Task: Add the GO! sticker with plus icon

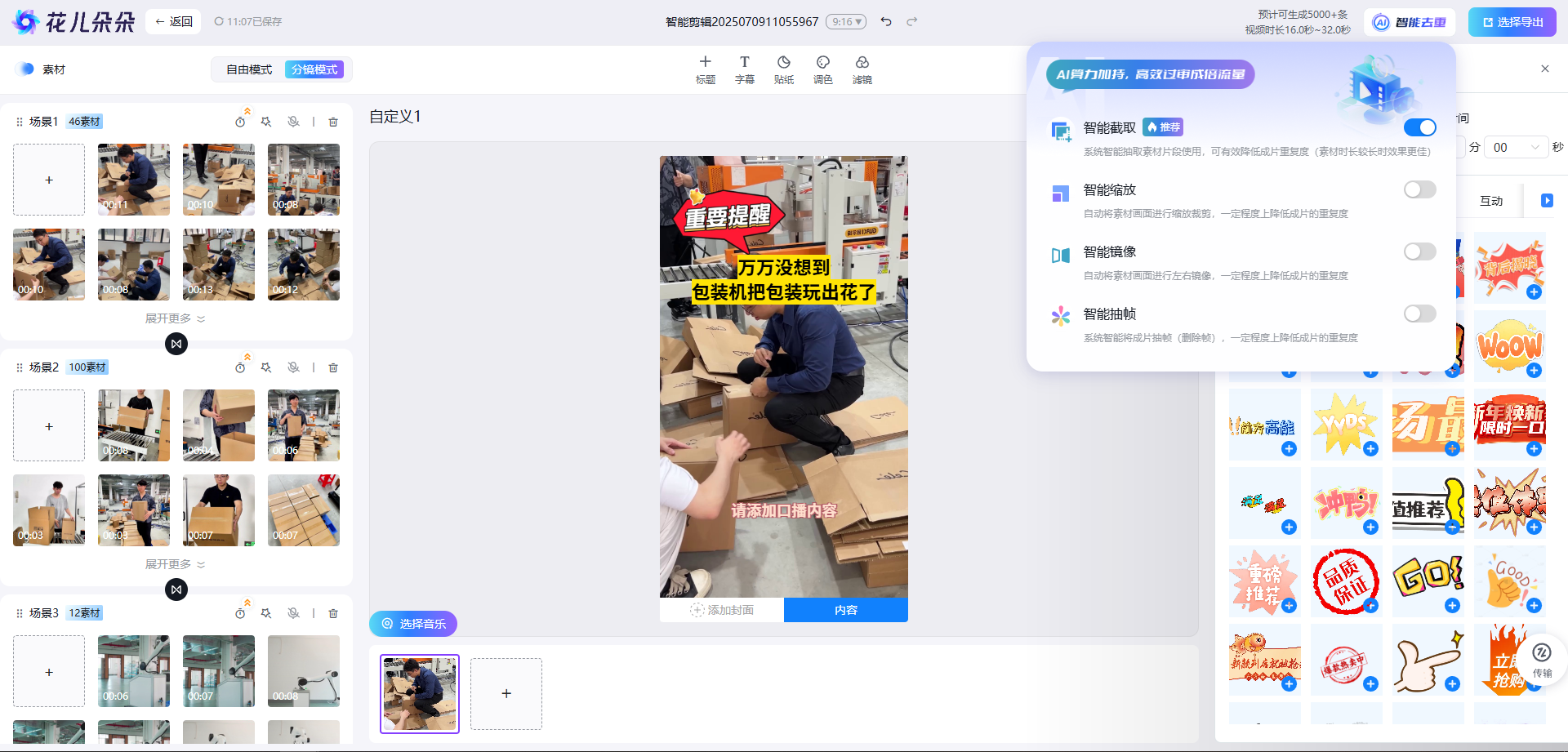Action: [x=1452, y=606]
